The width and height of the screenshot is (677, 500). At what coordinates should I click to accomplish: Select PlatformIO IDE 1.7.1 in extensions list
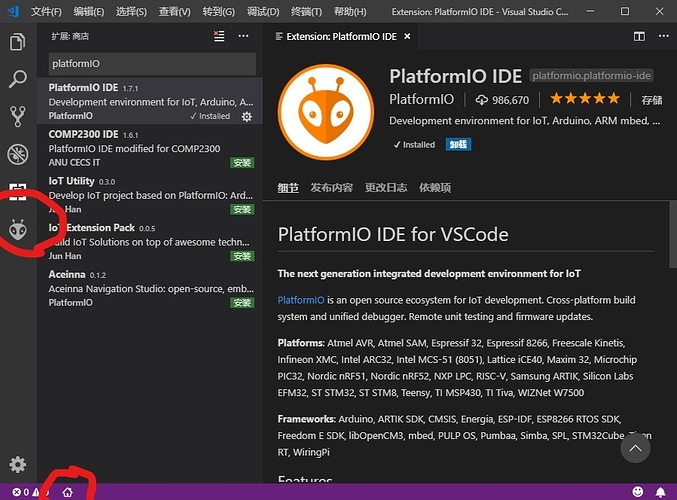150,101
